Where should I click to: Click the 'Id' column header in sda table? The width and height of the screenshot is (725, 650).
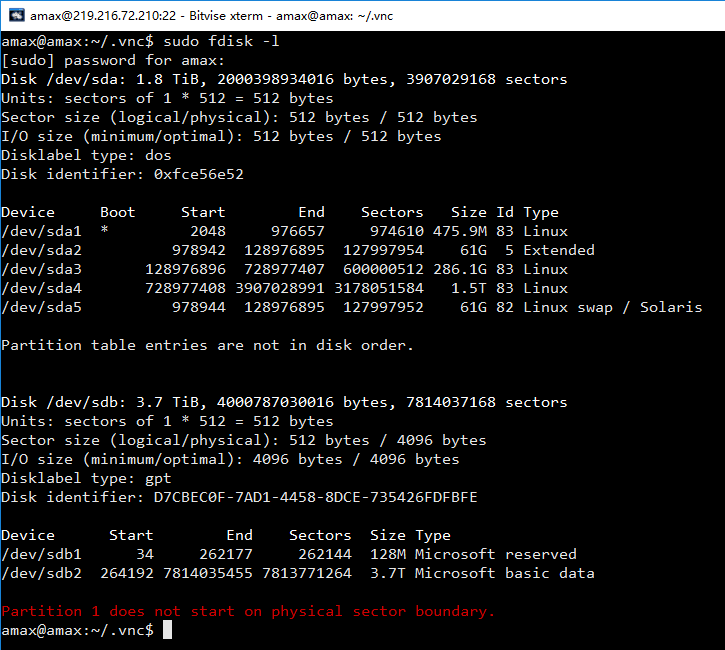(505, 212)
